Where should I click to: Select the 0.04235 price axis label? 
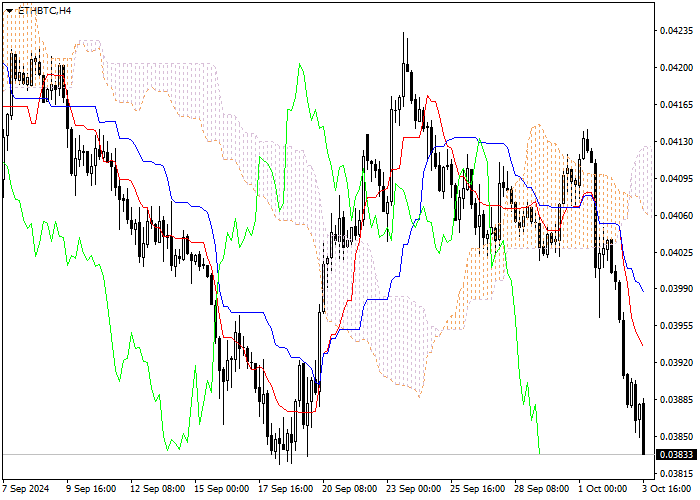point(677,30)
